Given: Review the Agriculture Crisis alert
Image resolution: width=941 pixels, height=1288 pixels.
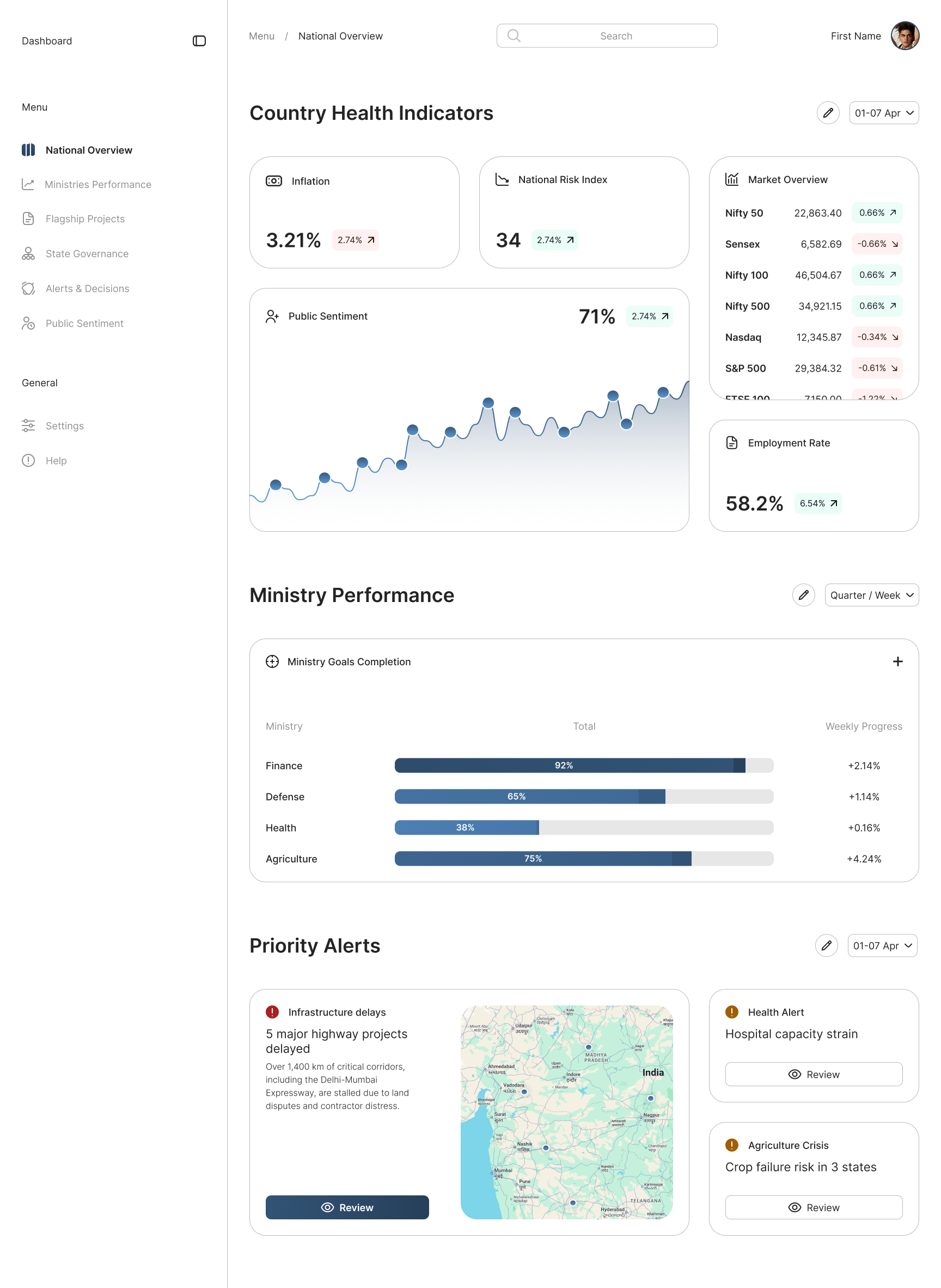Looking at the screenshot, I should pyautogui.click(x=814, y=1207).
